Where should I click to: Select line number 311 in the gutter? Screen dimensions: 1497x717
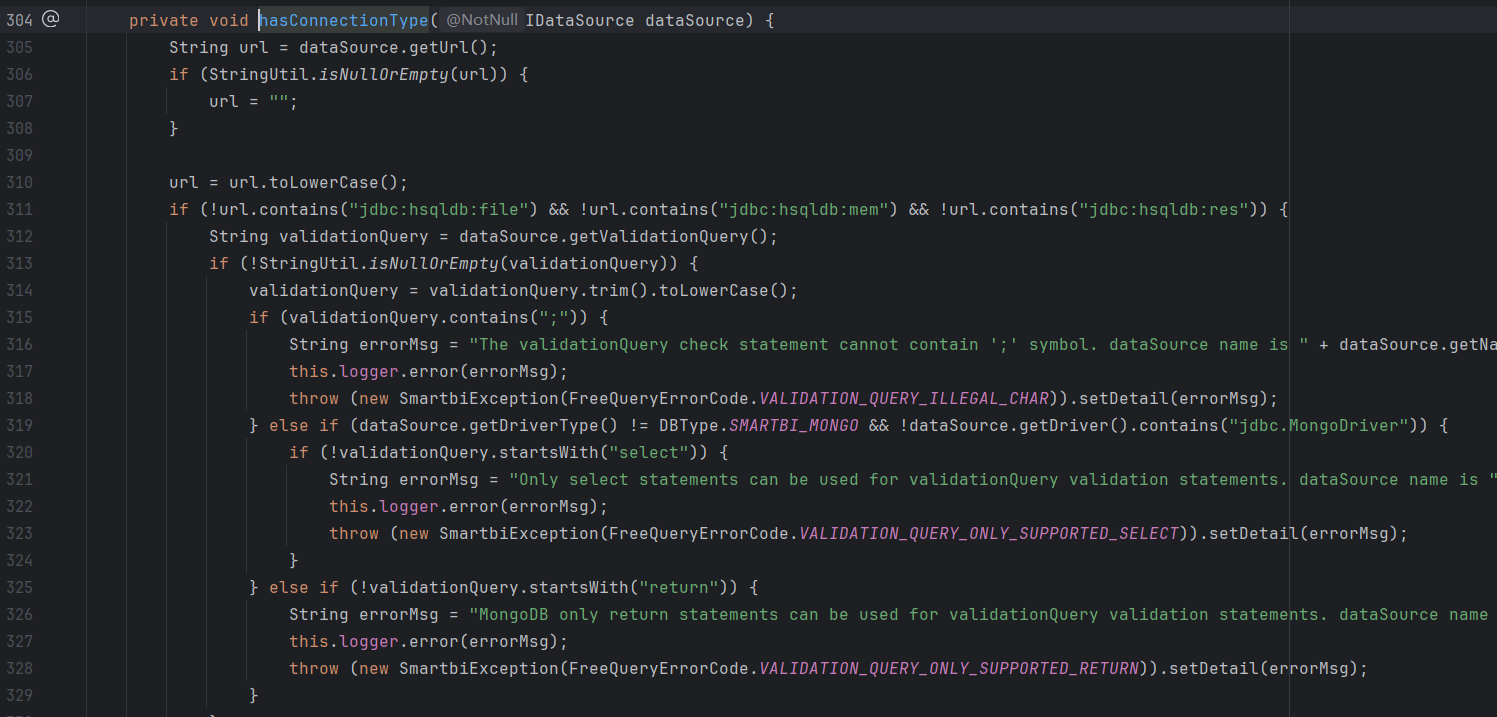(x=19, y=209)
